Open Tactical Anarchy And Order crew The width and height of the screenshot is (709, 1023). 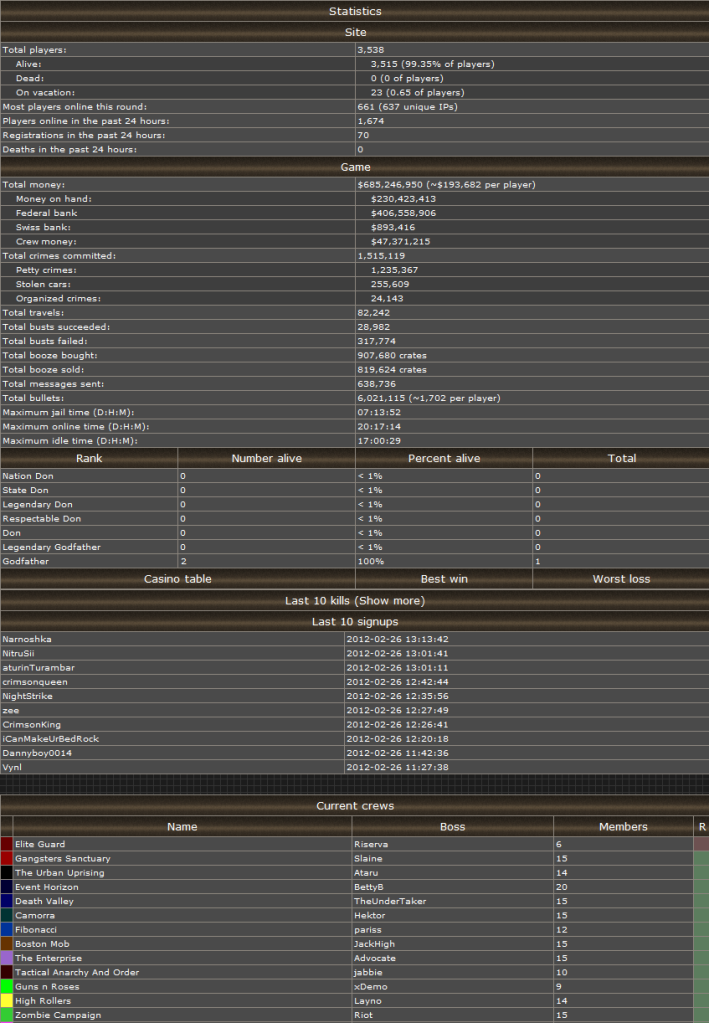(77, 972)
